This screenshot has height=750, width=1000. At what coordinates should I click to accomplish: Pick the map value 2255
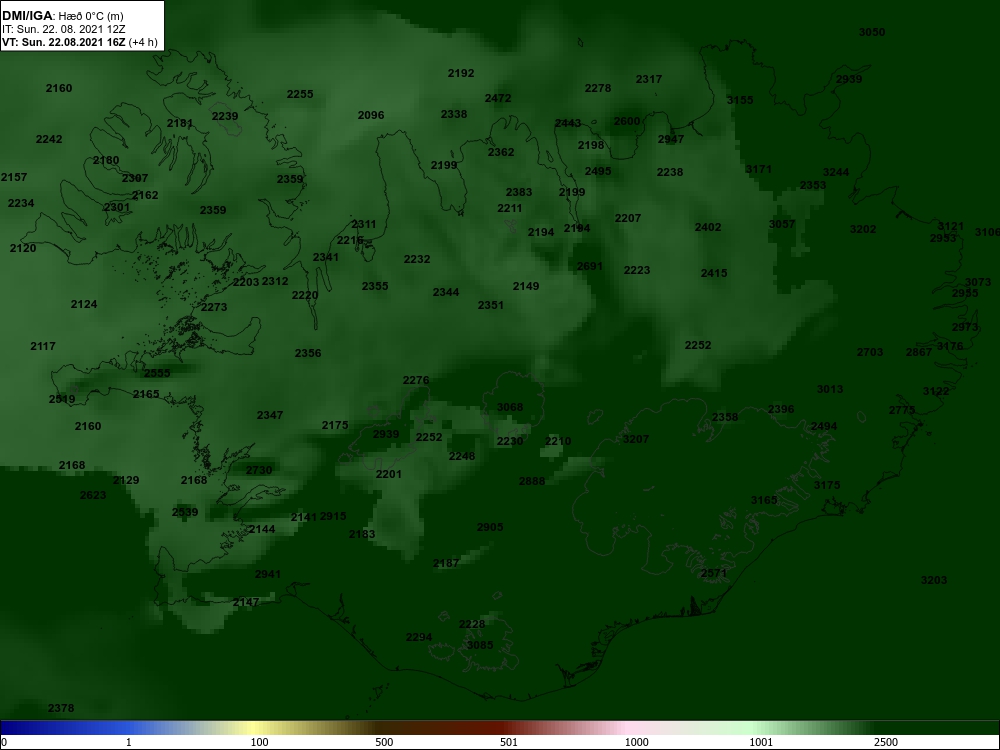pyautogui.click(x=300, y=94)
